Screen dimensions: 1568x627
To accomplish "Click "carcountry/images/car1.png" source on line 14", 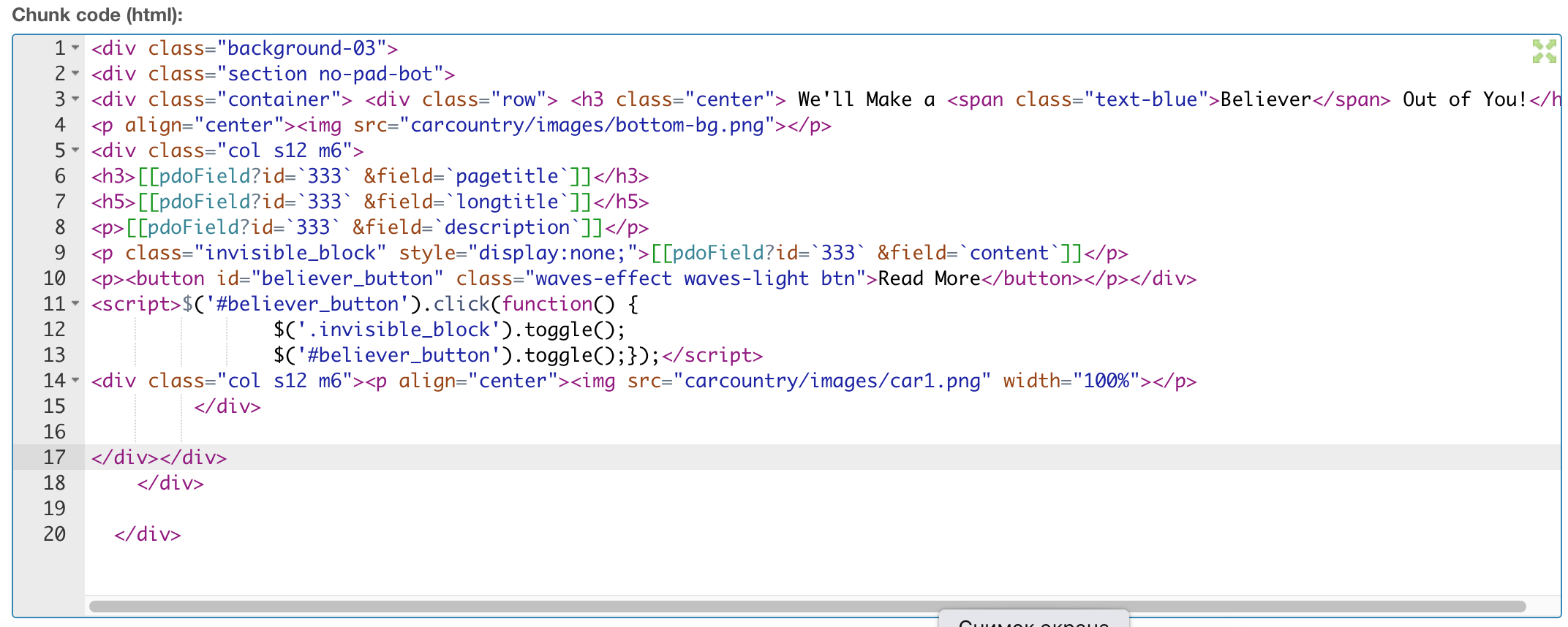I will point(832,381).
